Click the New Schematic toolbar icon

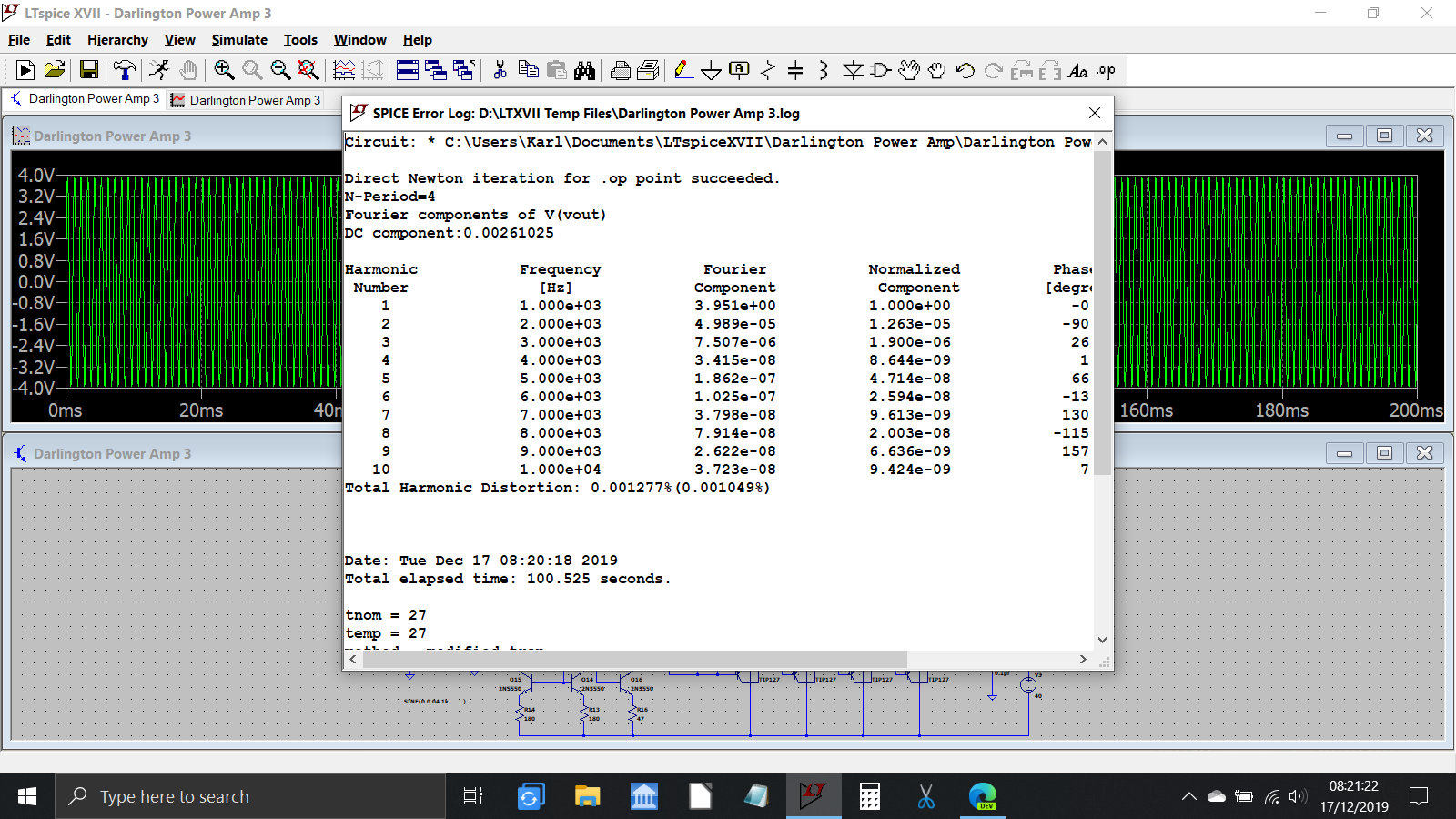[x=25, y=70]
